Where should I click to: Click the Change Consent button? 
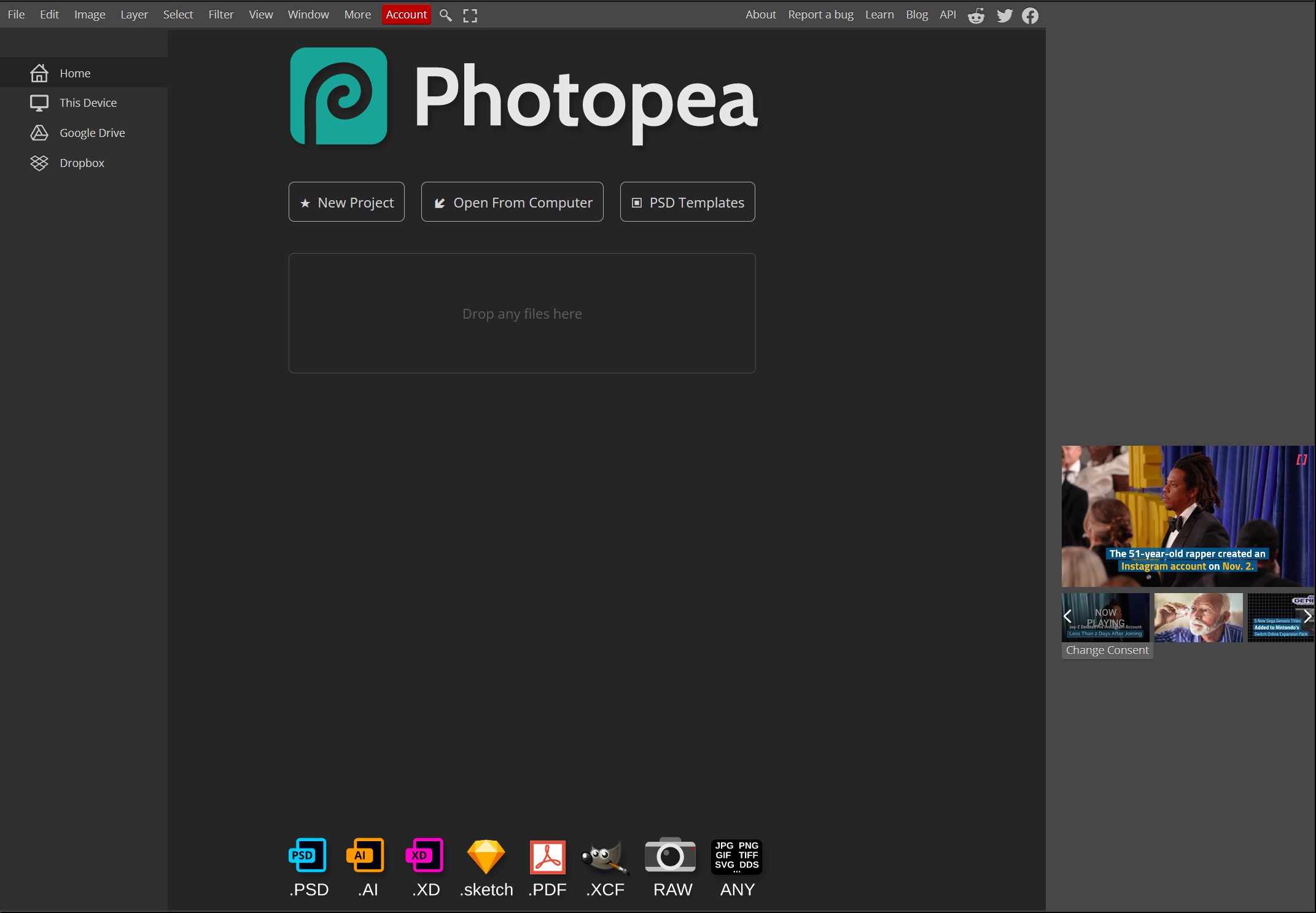[x=1106, y=650]
